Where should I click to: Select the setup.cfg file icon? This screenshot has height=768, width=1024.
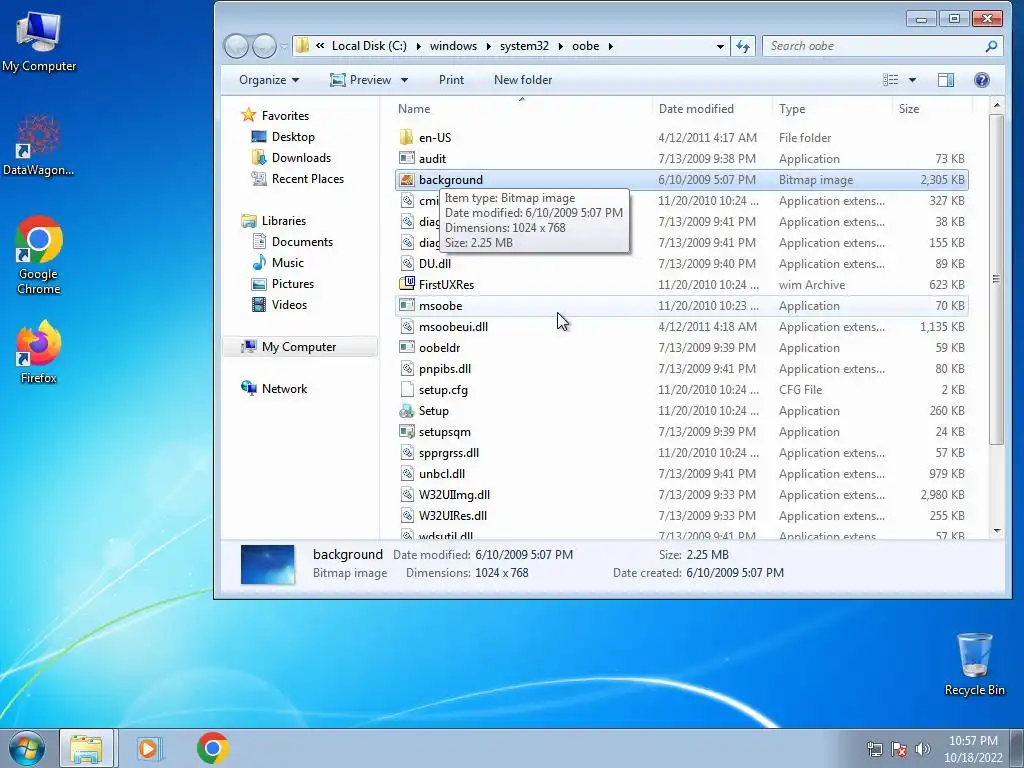pos(406,390)
